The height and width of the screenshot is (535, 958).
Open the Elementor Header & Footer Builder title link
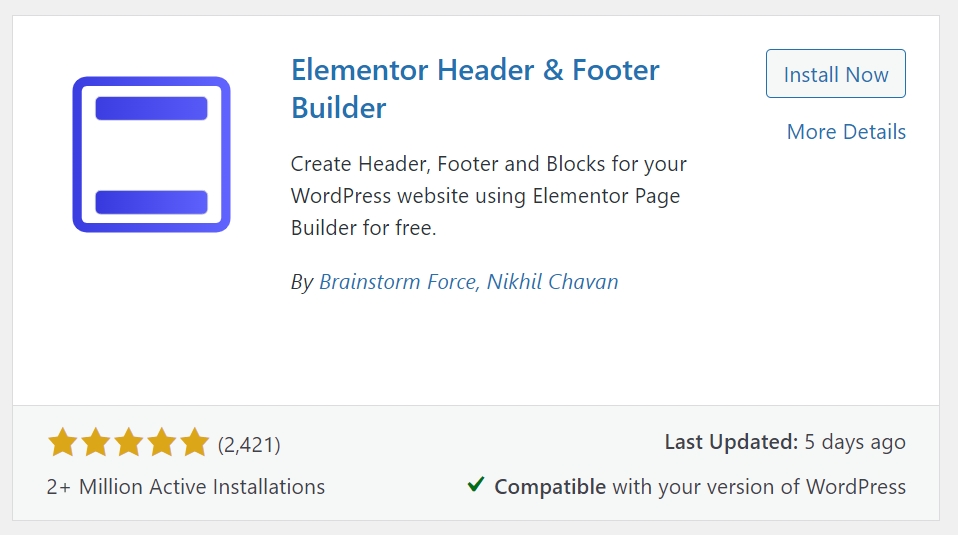[x=475, y=89]
